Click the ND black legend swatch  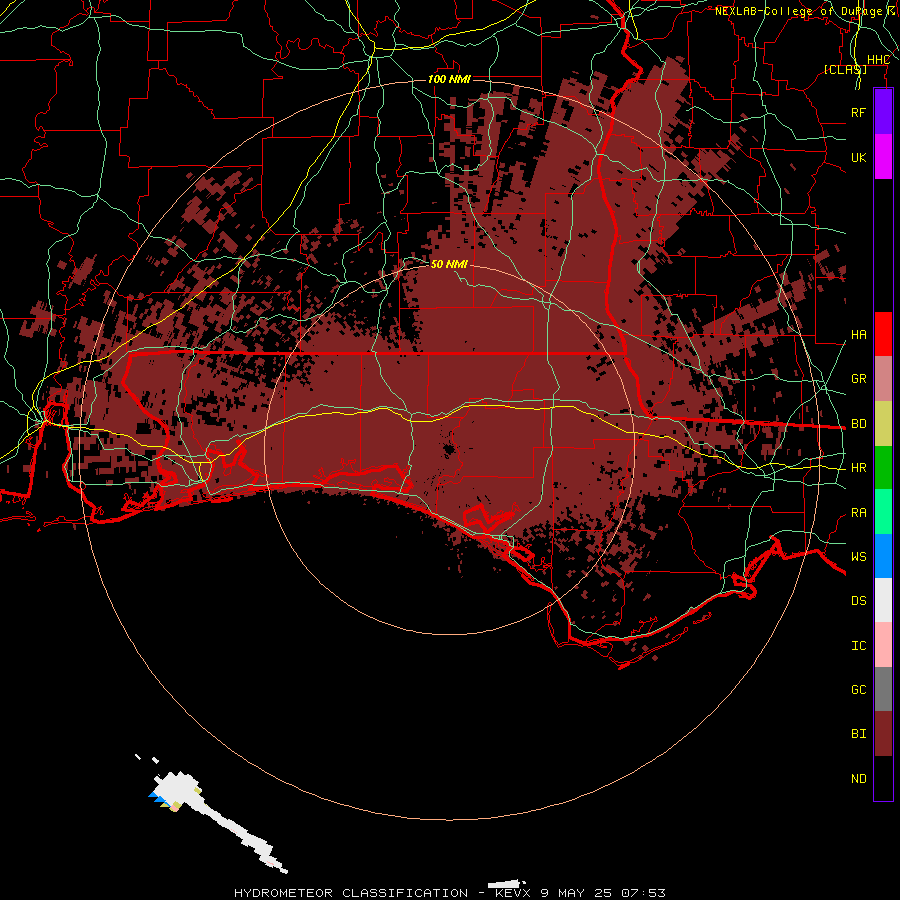[883, 778]
